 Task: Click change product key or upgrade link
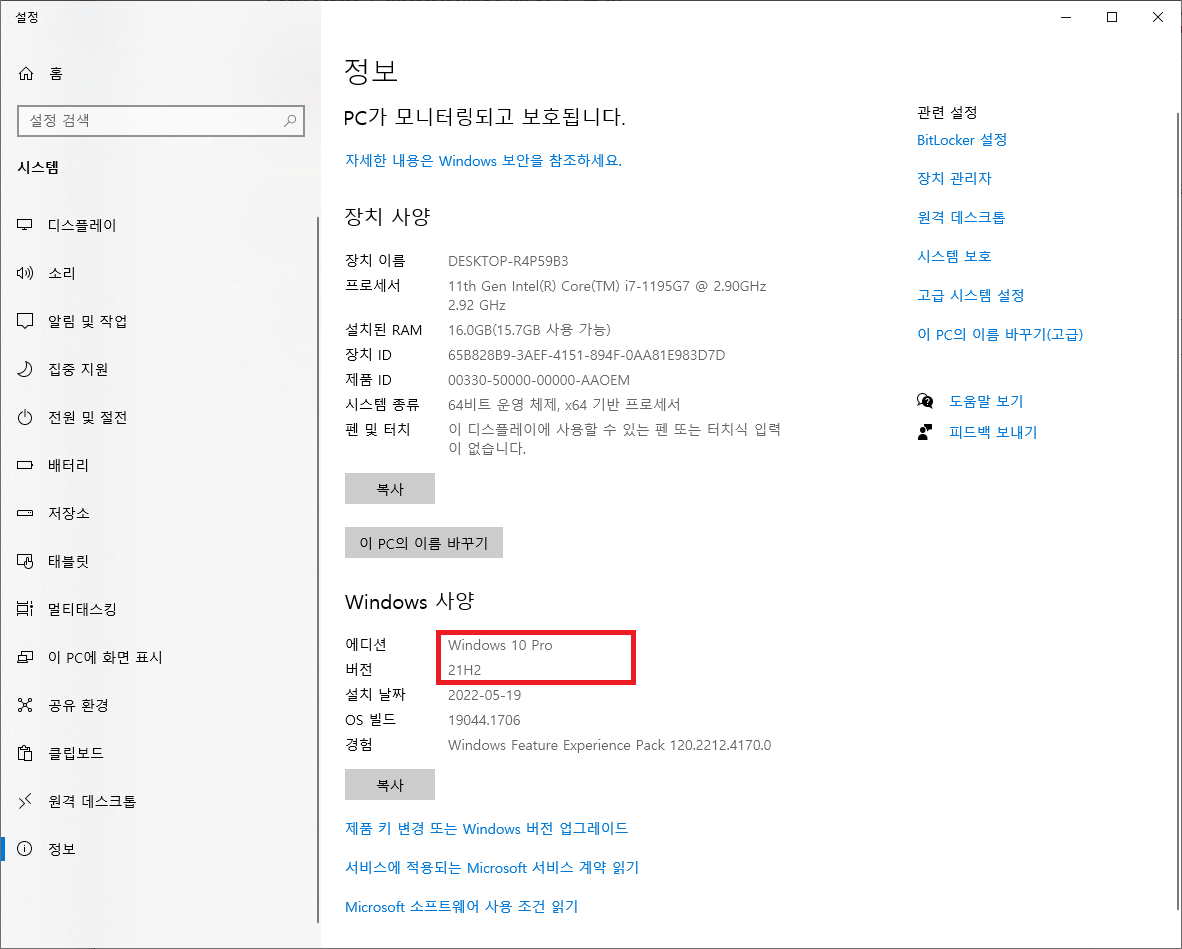point(486,829)
